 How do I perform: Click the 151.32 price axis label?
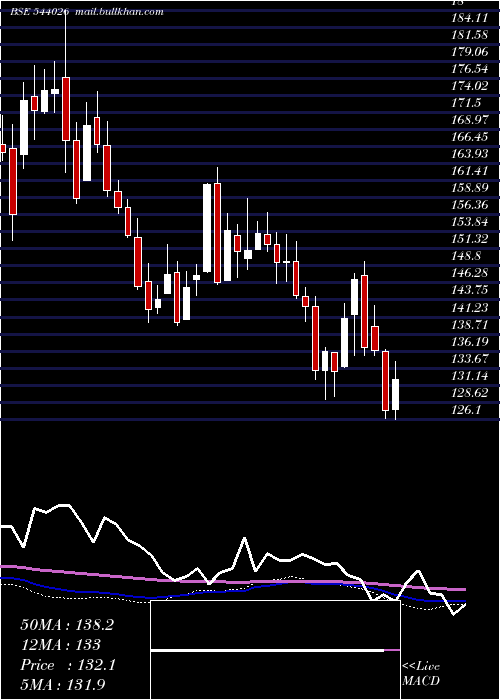point(470,239)
